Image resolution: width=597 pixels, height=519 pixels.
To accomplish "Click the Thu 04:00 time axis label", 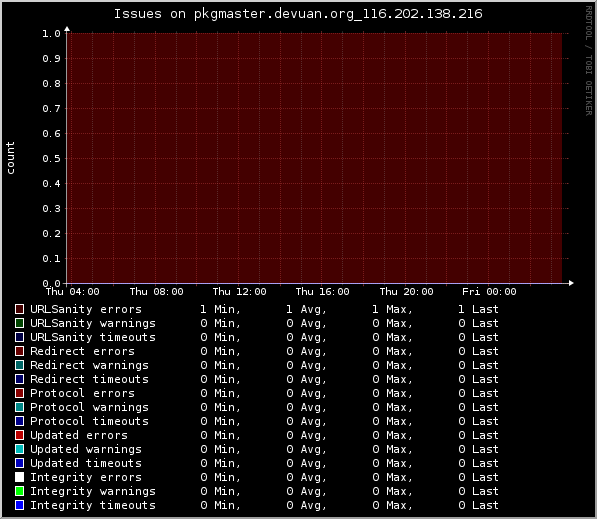I will [73, 292].
